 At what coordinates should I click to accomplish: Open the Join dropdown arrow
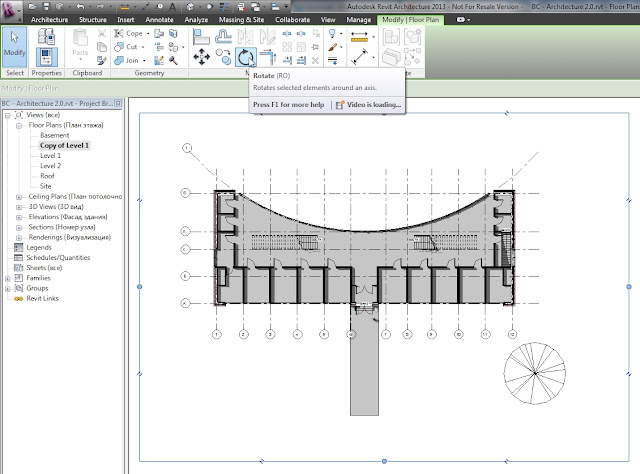[x=144, y=61]
